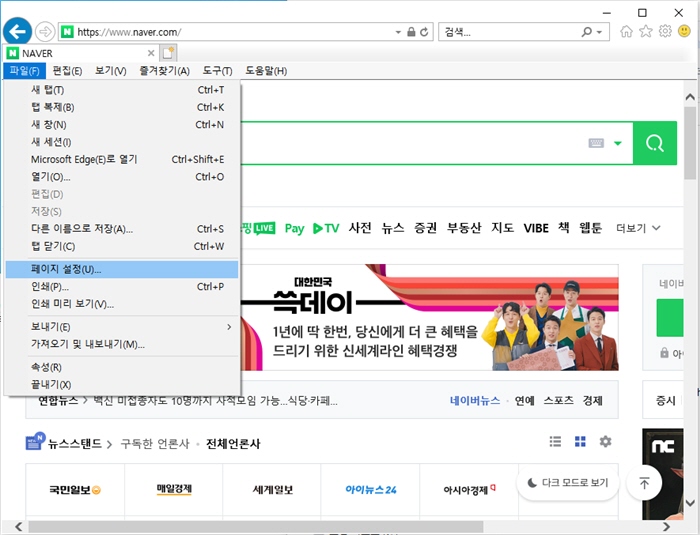Screen dimensions: 700x535
Task: Select 속성(R) menu entry
Action: (x=122, y=367)
